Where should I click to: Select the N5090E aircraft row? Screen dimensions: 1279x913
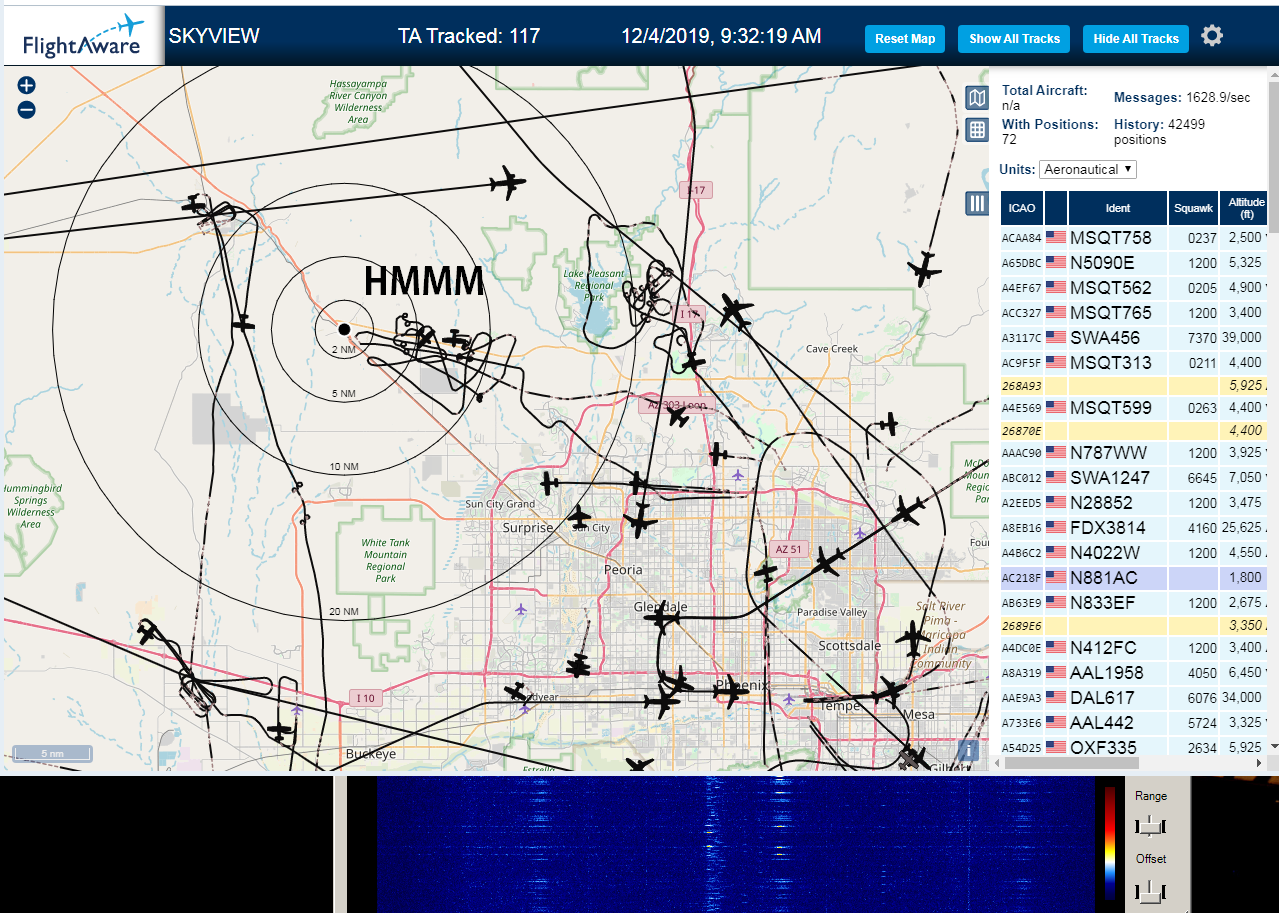pos(1134,263)
